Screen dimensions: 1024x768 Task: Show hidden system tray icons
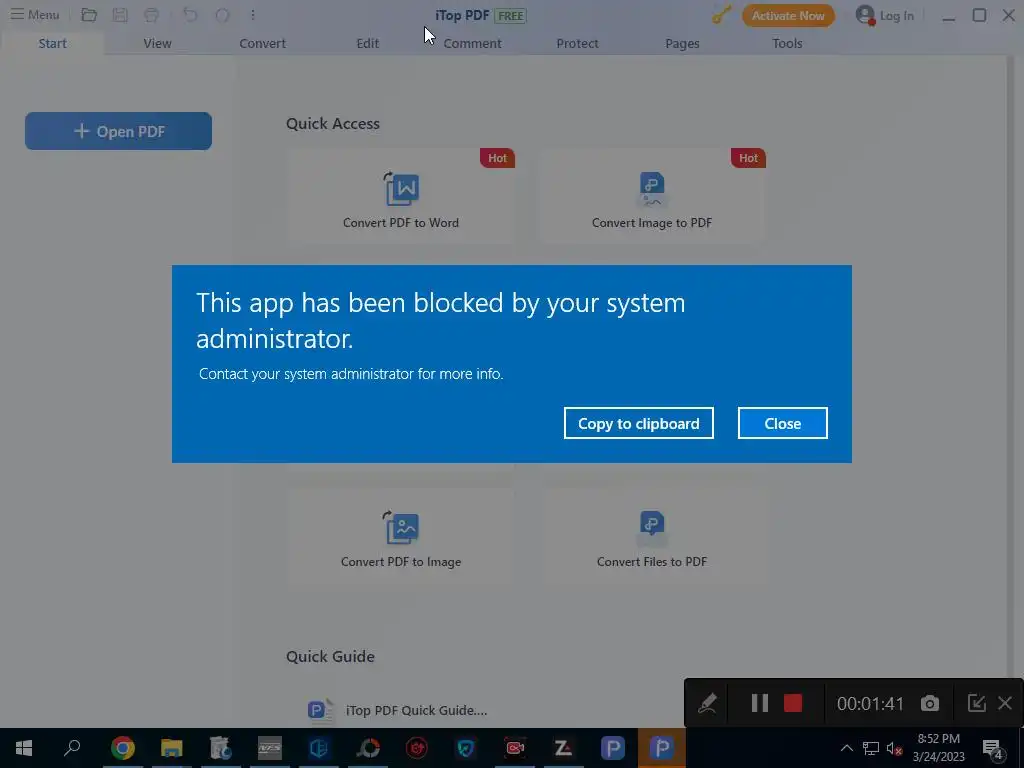tap(846, 748)
